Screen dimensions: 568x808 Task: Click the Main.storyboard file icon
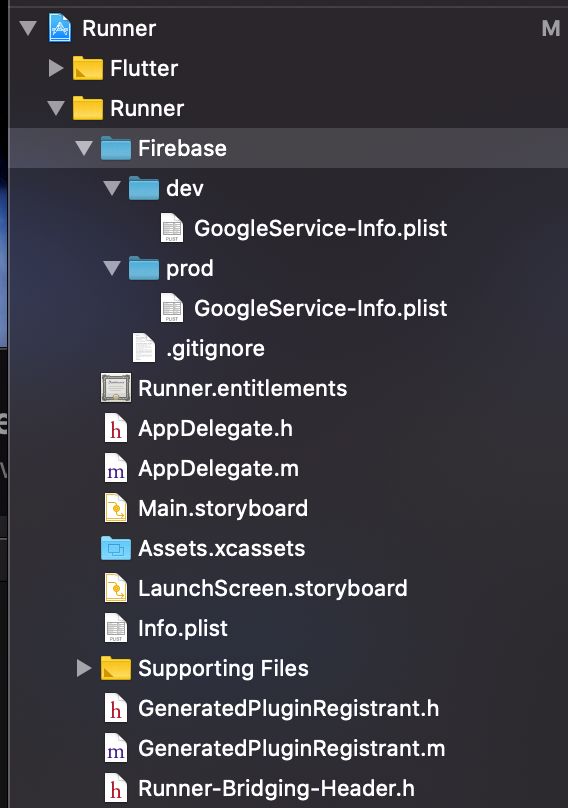[115, 508]
